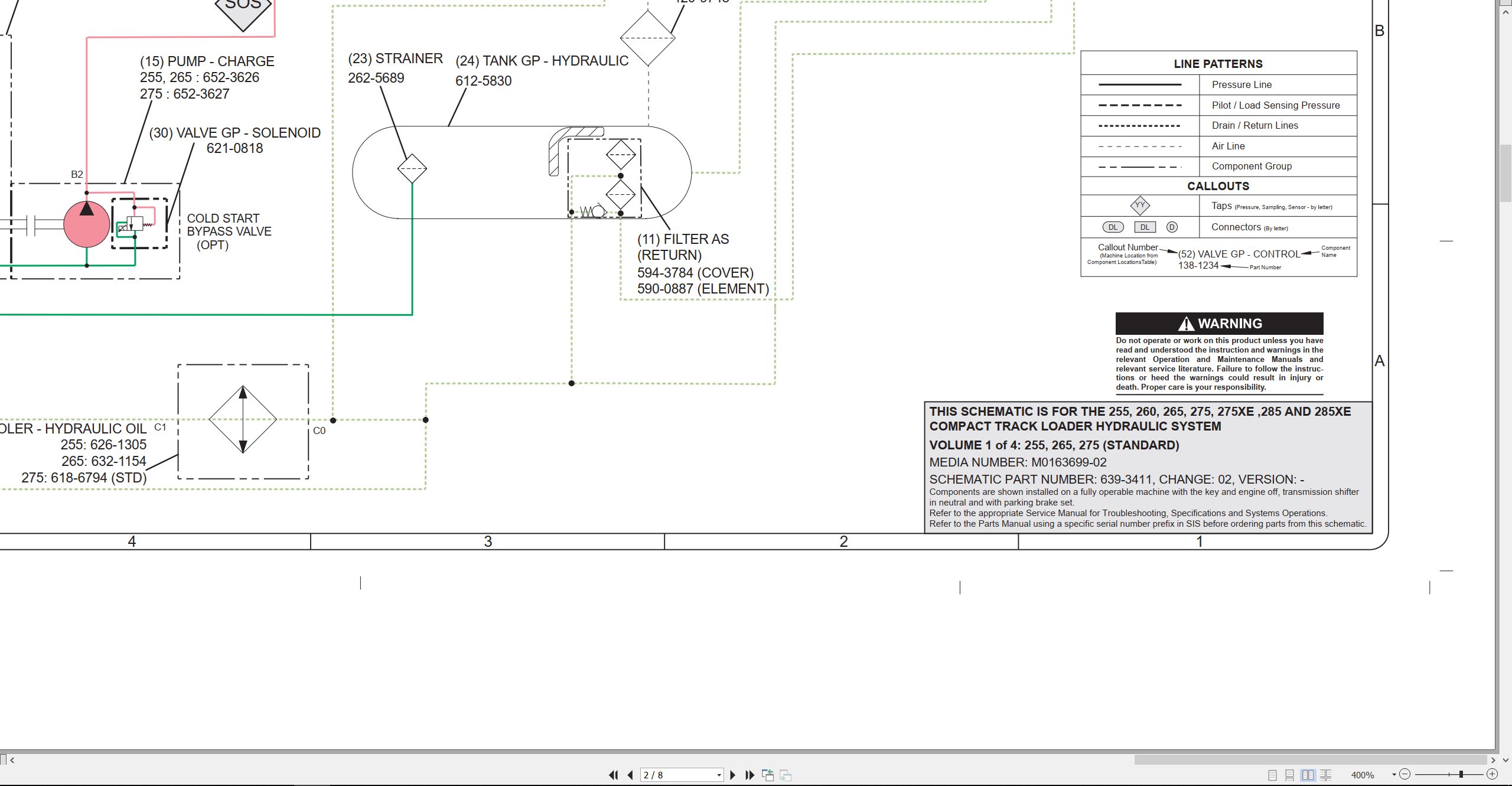Click the '(23) STRAINER' label
1512x786 pixels.
click(395, 58)
